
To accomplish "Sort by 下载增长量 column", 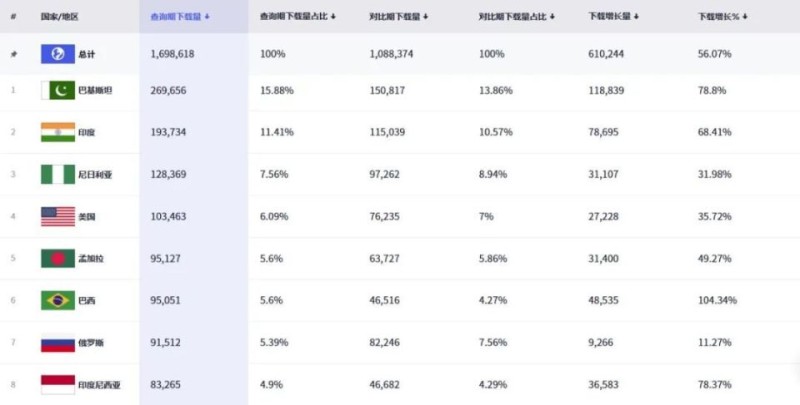I will (x=613, y=17).
